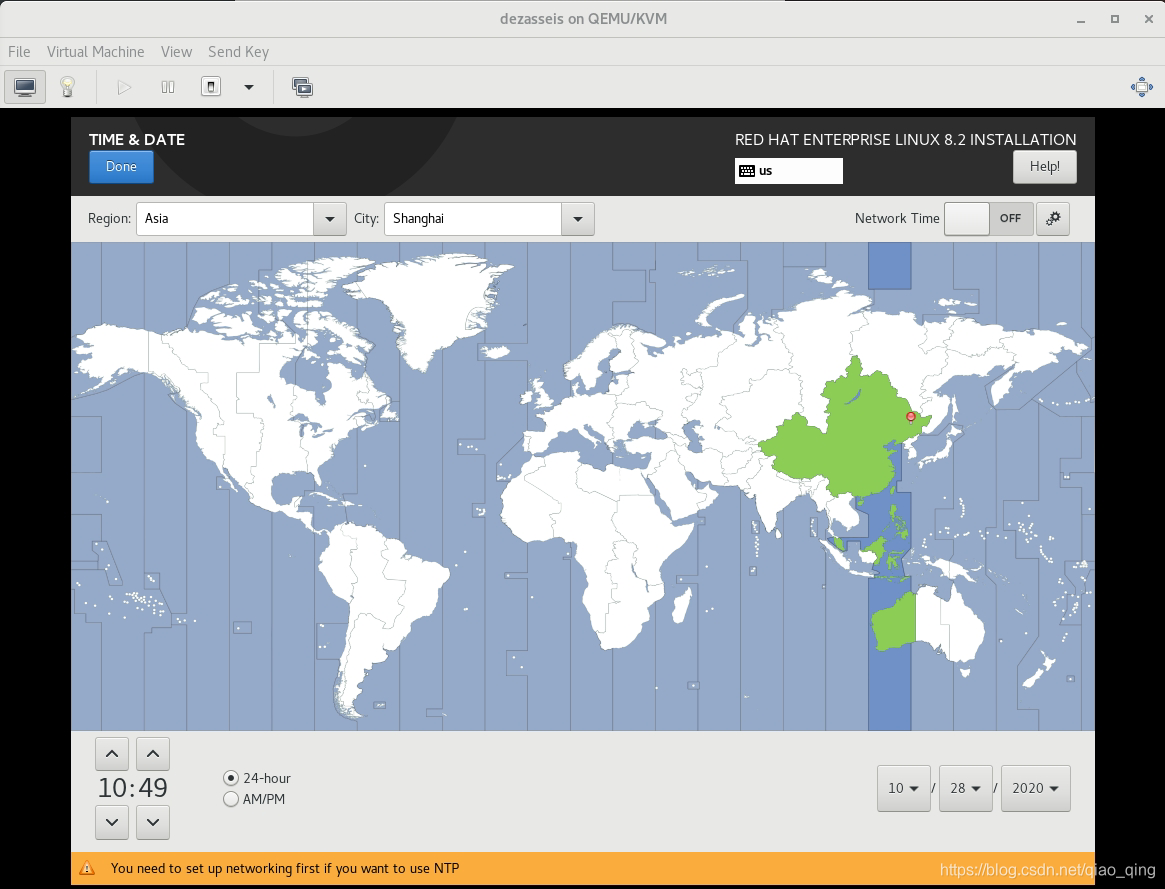This screenshot has width=1165, height=889.
Task: Open the day dropdown showing 28
Action: point(966,788)
